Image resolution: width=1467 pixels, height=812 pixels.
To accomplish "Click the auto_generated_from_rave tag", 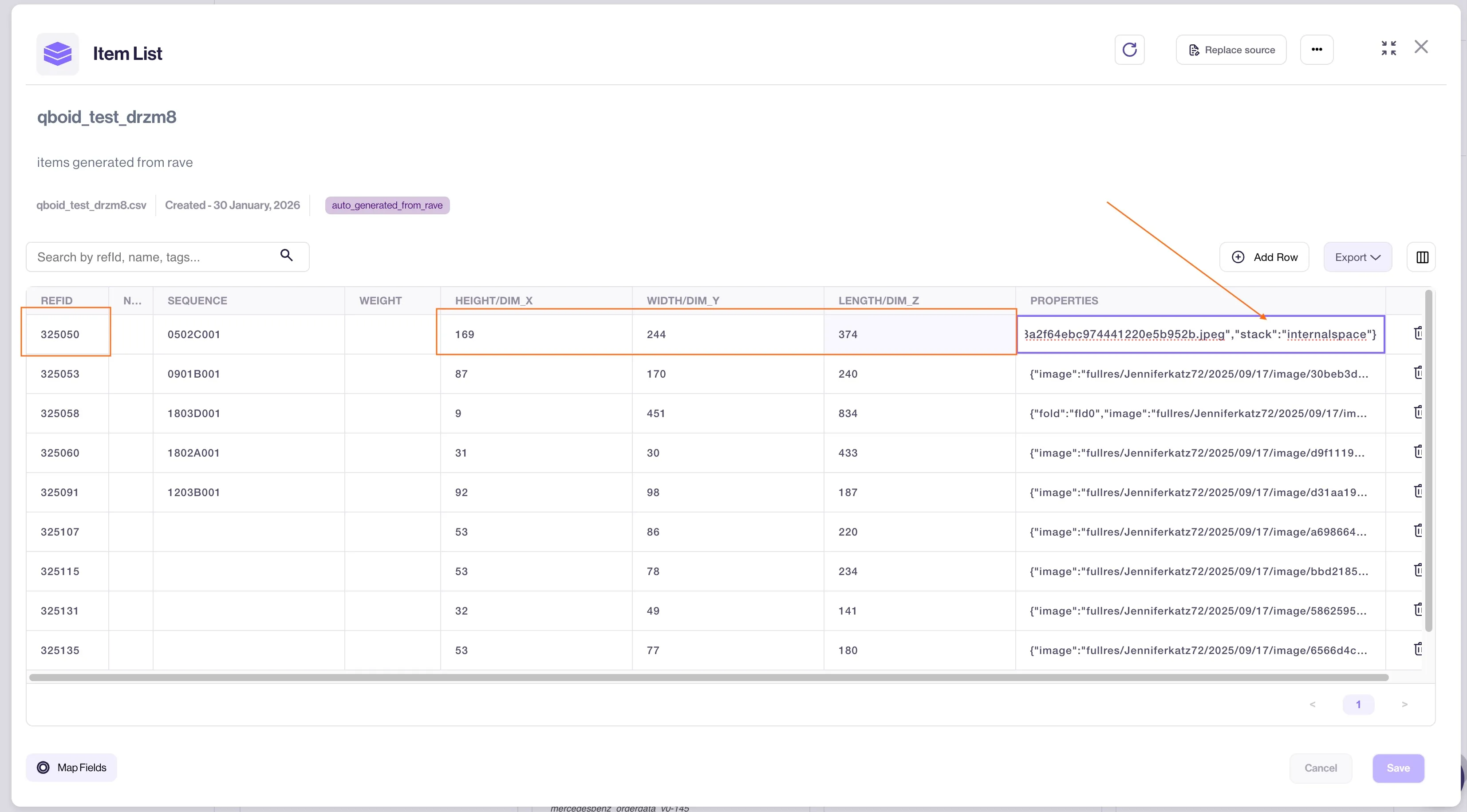I will [x=387, y=205].
